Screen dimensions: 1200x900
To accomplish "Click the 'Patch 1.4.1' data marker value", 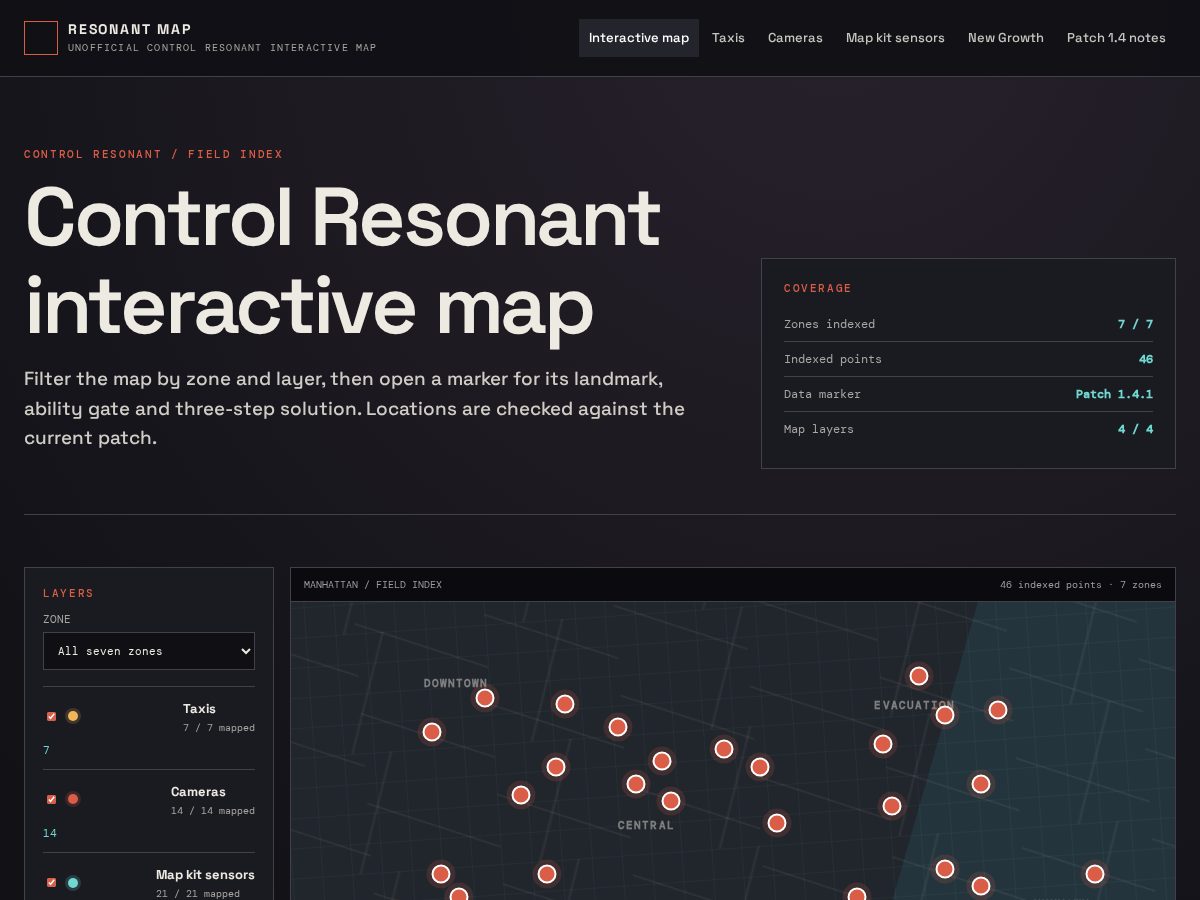I will pyautogui.click(x=1114, y=394).
